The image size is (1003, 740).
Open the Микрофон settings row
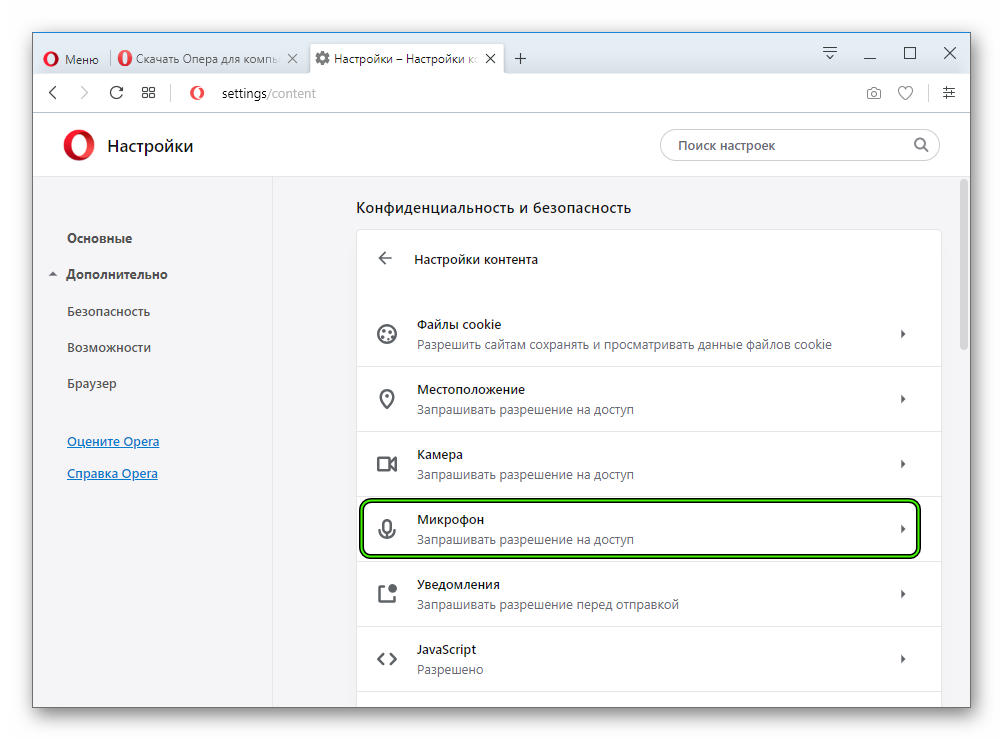tap(640, 529)
